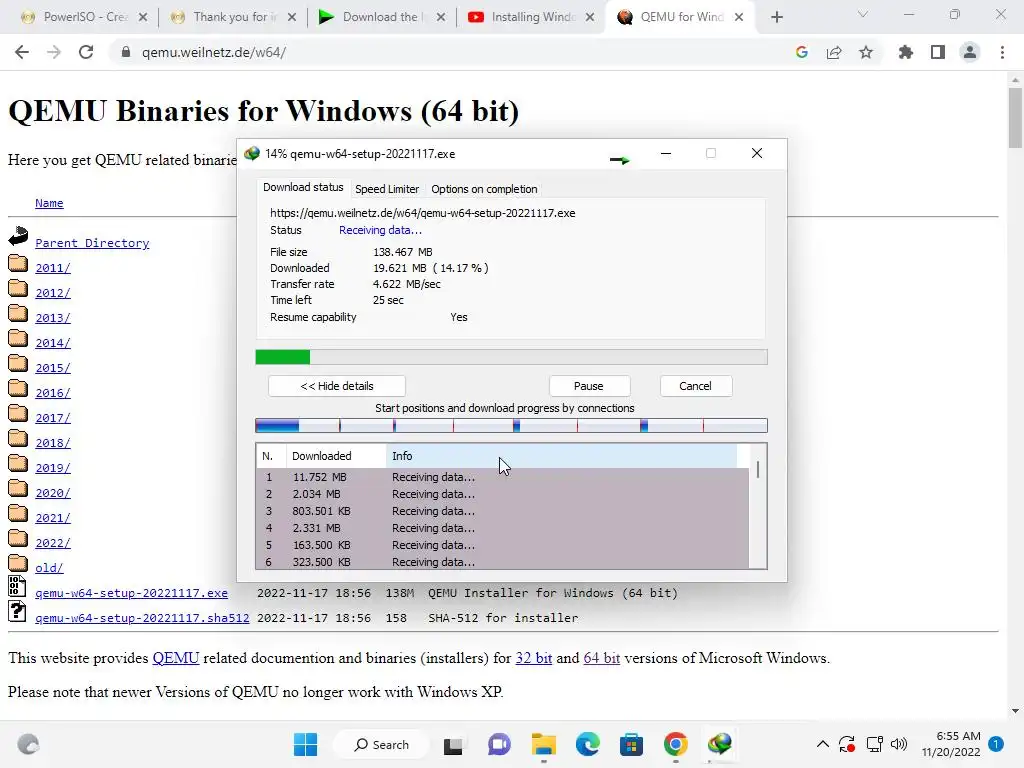Open the Extensions puzzle icon
Screen dimensions: 1024x768
[x=906, y=52]
